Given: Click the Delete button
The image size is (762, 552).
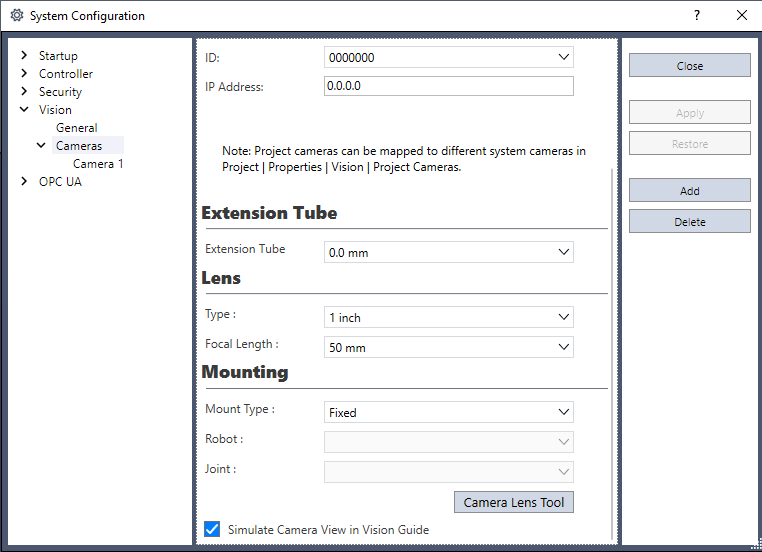Looking at the screenshot, I should [690, 222].
